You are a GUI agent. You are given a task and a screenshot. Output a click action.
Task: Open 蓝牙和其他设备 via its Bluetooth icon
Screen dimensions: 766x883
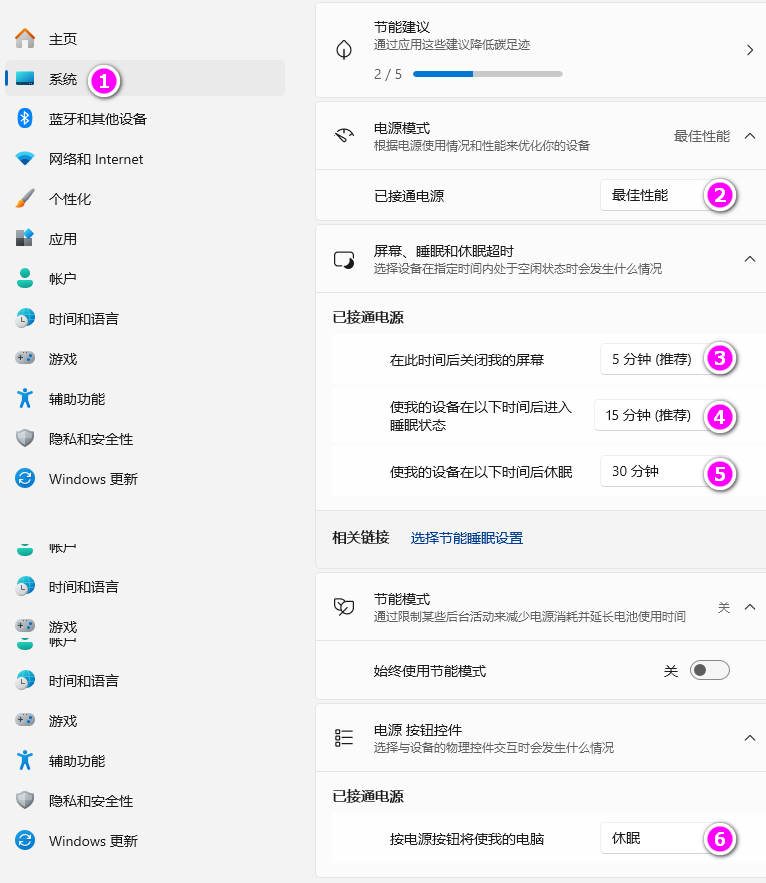click(25, 118)
